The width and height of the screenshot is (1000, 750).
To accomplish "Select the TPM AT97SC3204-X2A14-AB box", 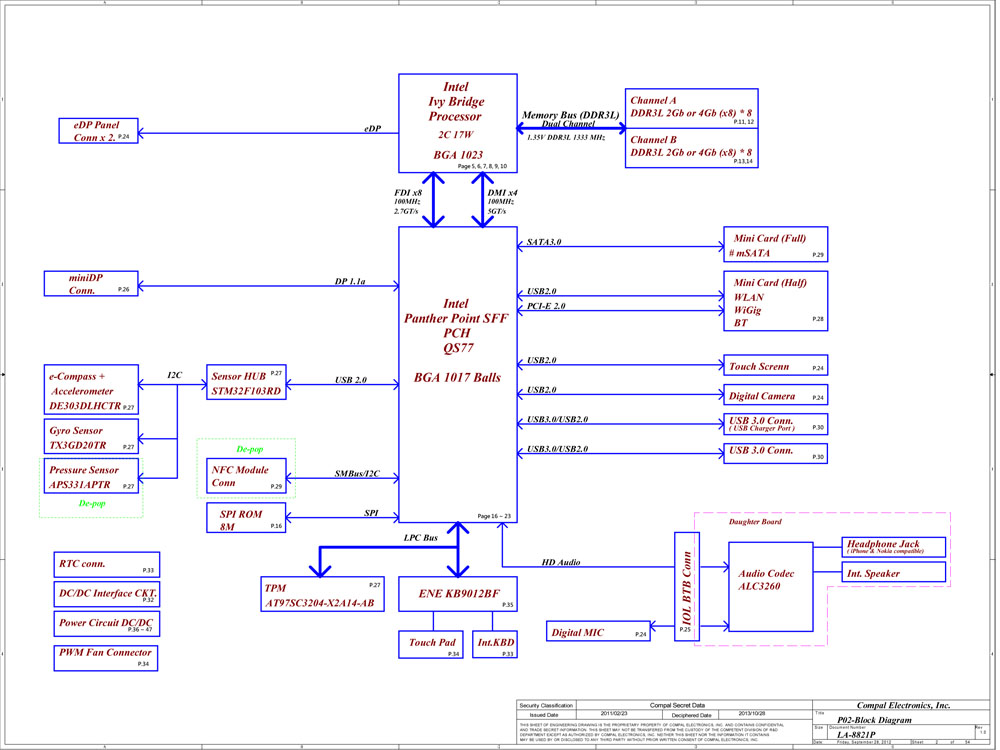I will (x=324, y=594).
